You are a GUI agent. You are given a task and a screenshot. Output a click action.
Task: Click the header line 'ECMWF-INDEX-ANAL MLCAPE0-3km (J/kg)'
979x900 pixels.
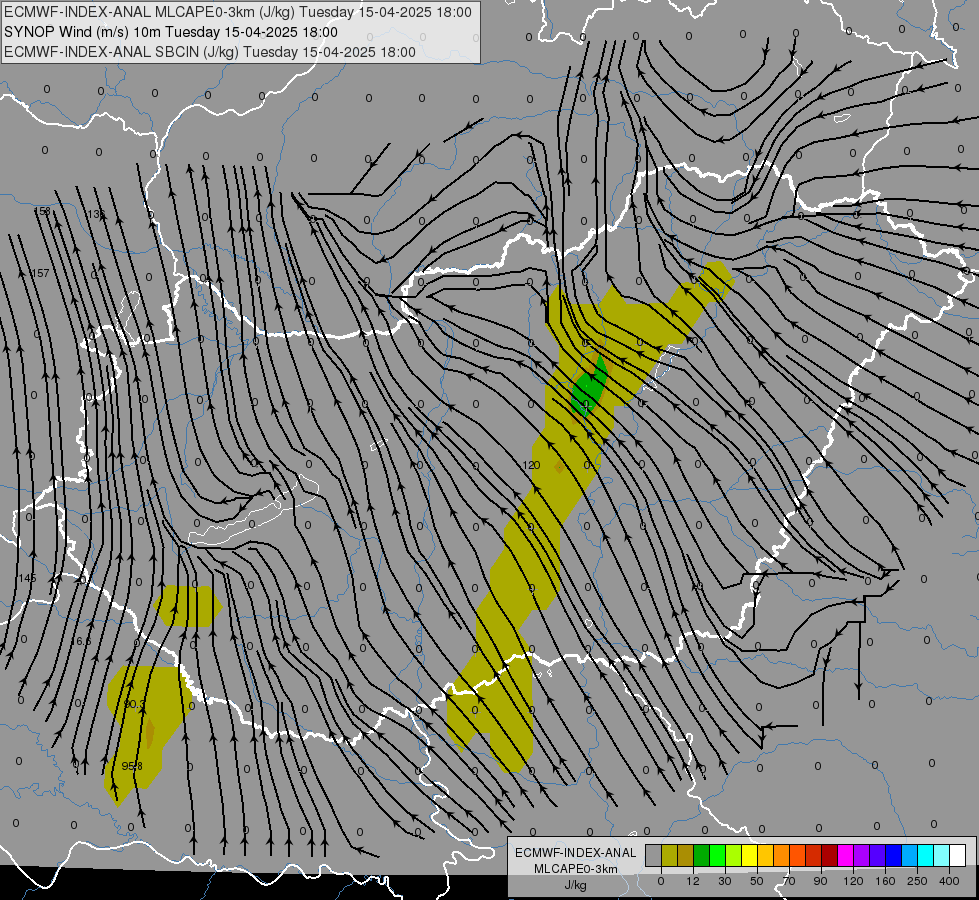pyautogui.click(x=150, y=12)
